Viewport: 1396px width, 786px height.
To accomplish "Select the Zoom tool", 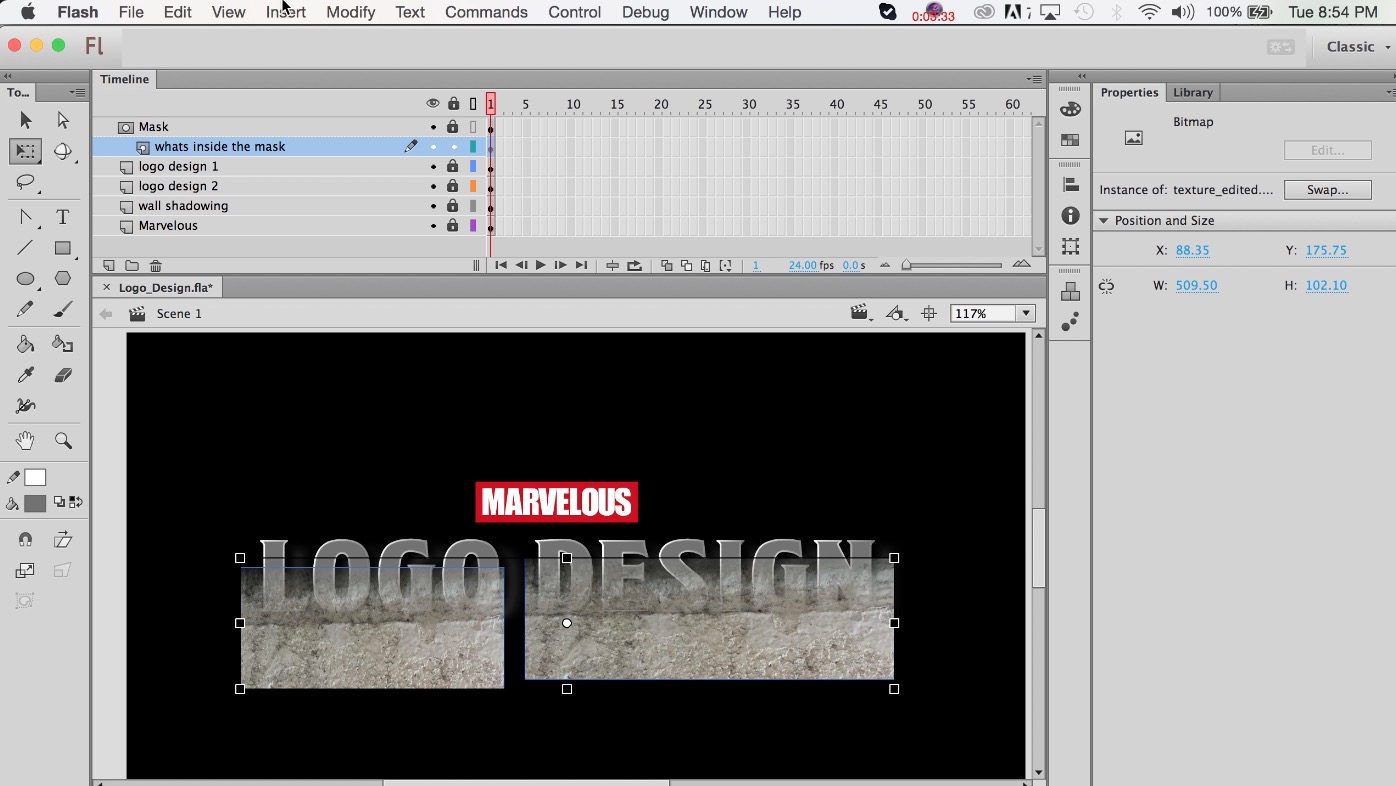I will [62, 440].
